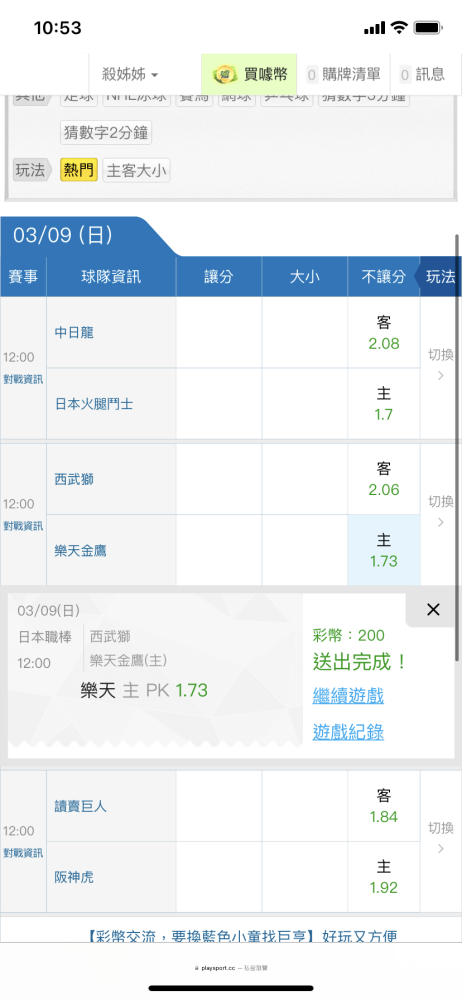Image resolution: width=462 pixels, height=1000 pixels.
Task: View 對戰資訊 for 中日龍 game
Action: coord(23,379)
